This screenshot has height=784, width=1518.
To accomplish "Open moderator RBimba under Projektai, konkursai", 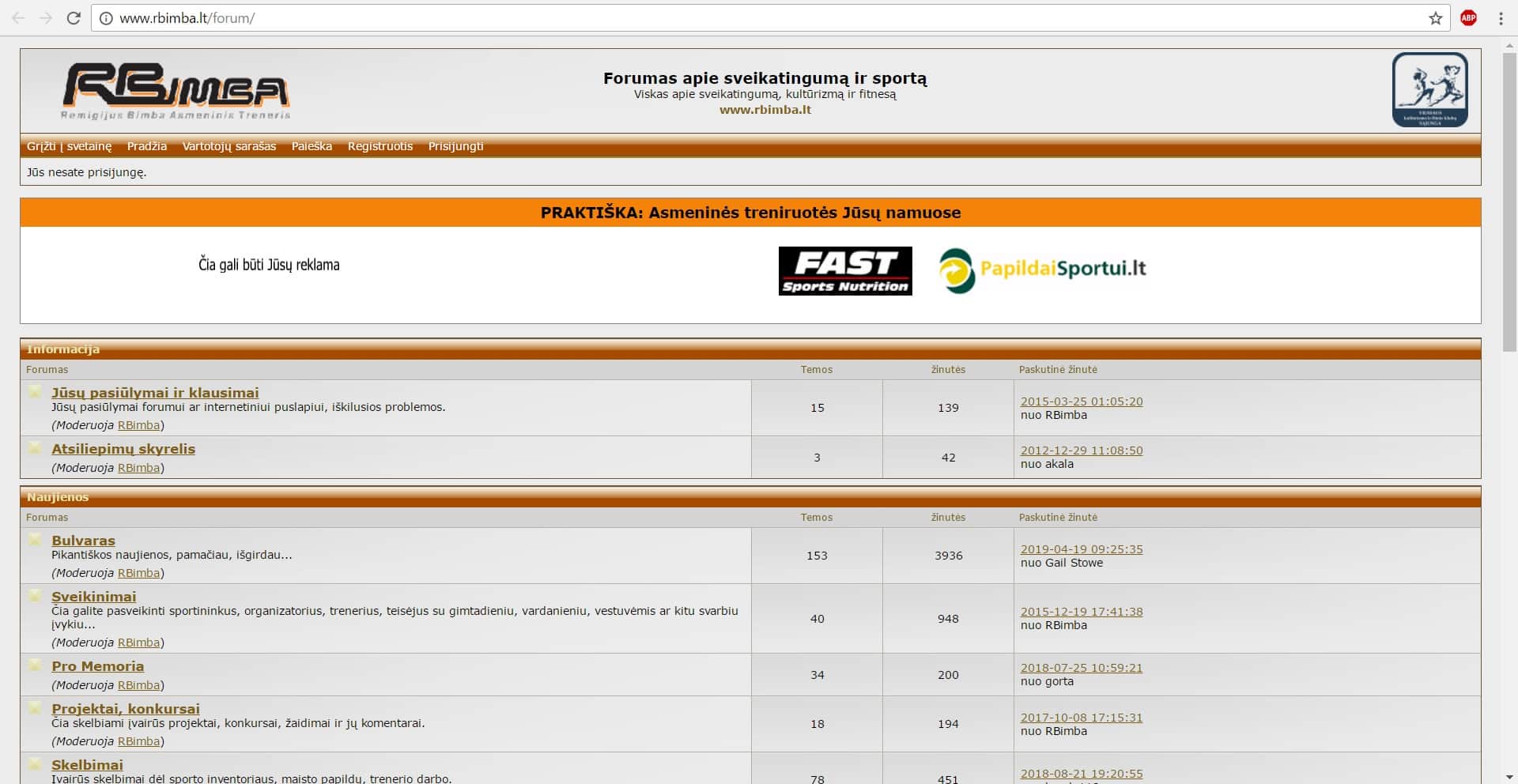I will pyautogui.click(x=139, y=741).
